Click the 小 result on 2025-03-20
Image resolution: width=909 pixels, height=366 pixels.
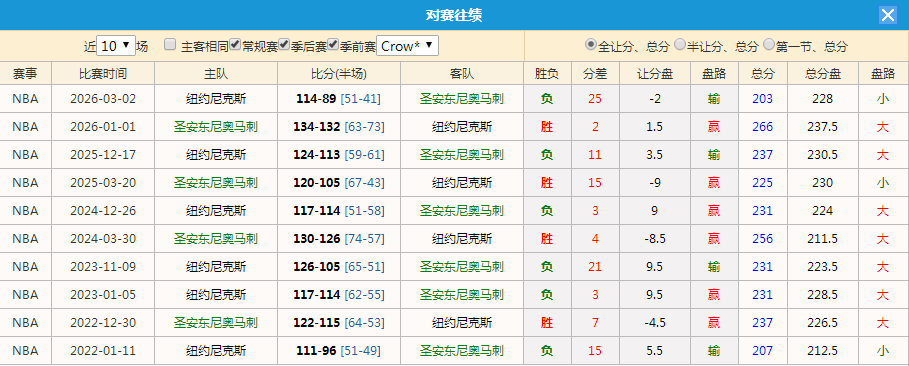coord(883,183)
